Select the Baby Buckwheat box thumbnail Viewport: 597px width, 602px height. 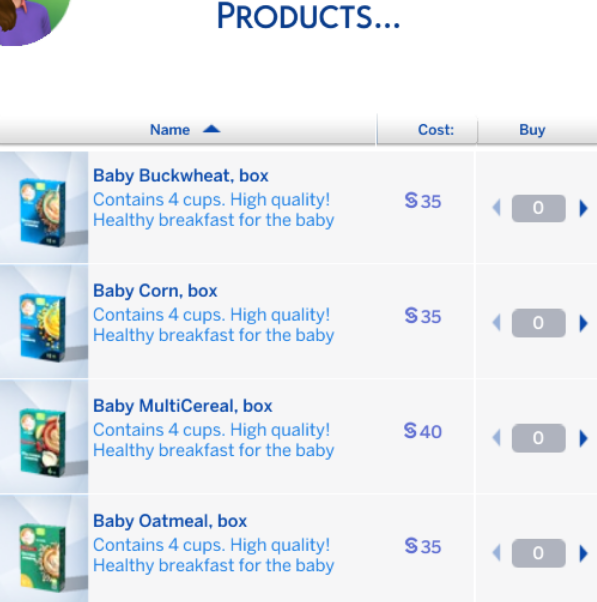click(x=44, y=207)
